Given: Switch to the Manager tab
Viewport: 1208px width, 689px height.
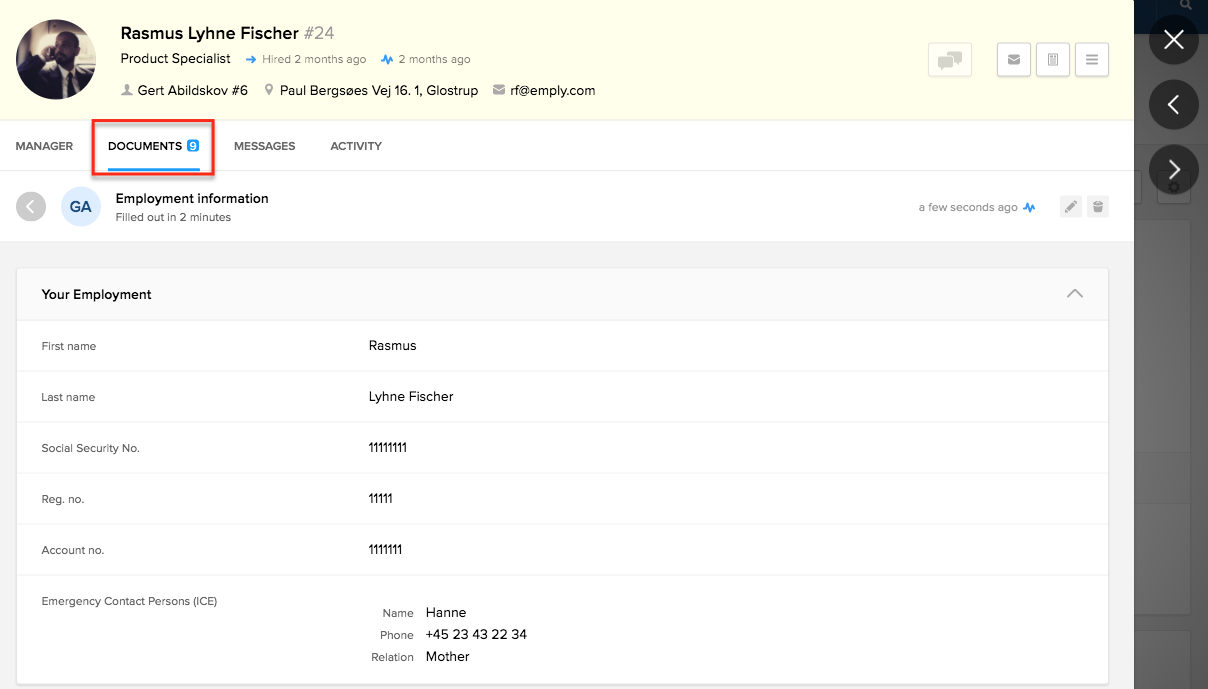Looking at the screenshot, I should (x=44, y=146).
